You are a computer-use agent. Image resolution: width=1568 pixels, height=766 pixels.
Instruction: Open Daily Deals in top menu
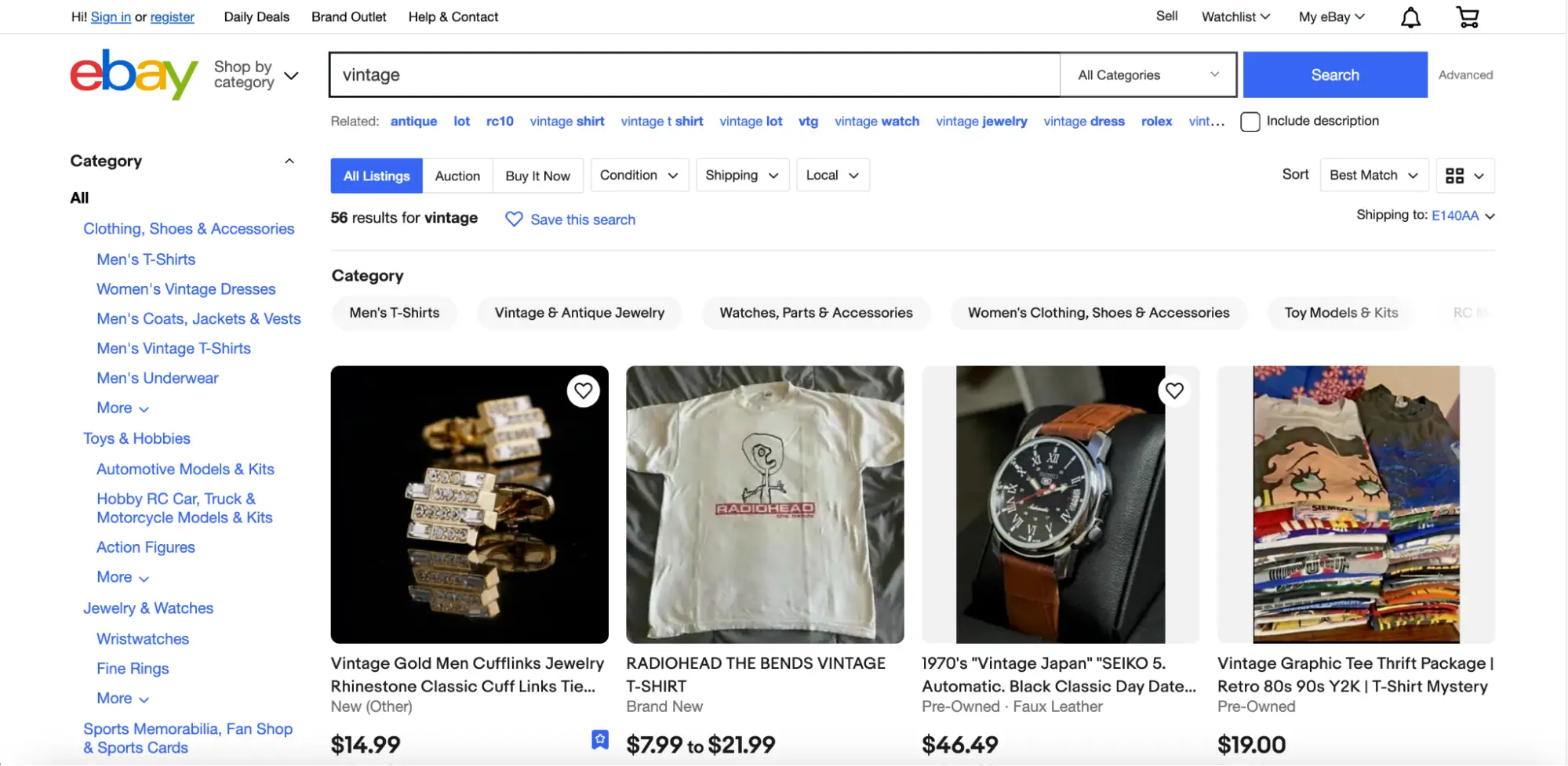(256, 16)
